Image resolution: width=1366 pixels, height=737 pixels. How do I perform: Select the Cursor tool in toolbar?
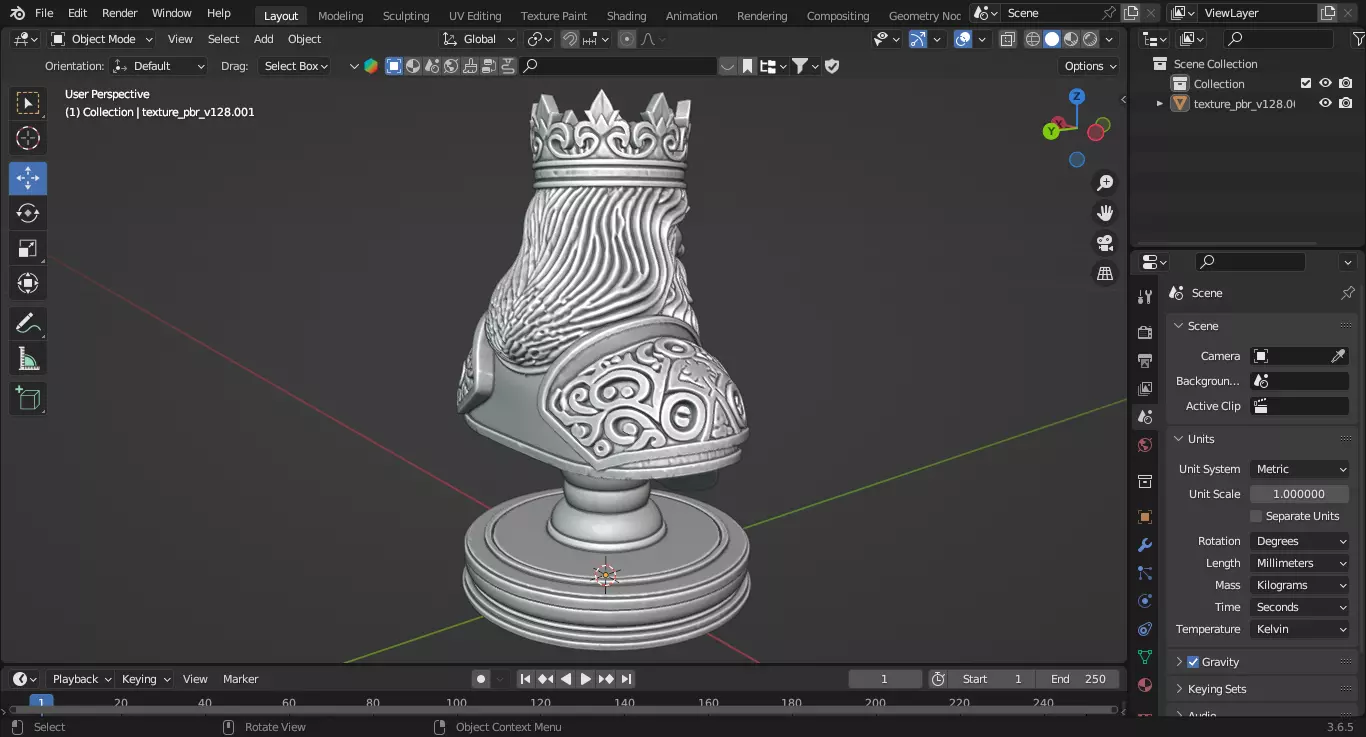point(28,138)
